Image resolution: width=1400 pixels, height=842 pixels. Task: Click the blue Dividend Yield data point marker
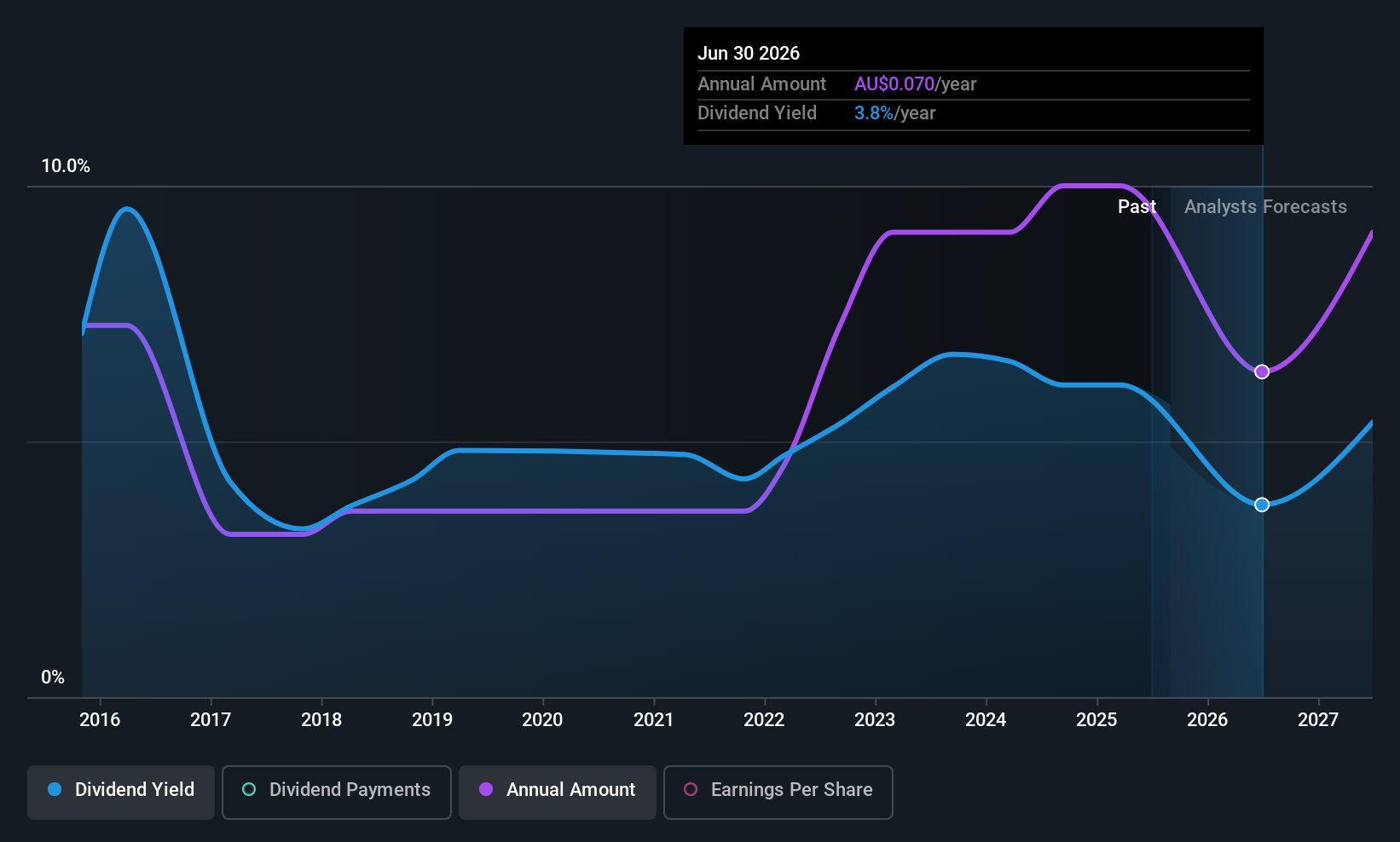pos(1262,505)
